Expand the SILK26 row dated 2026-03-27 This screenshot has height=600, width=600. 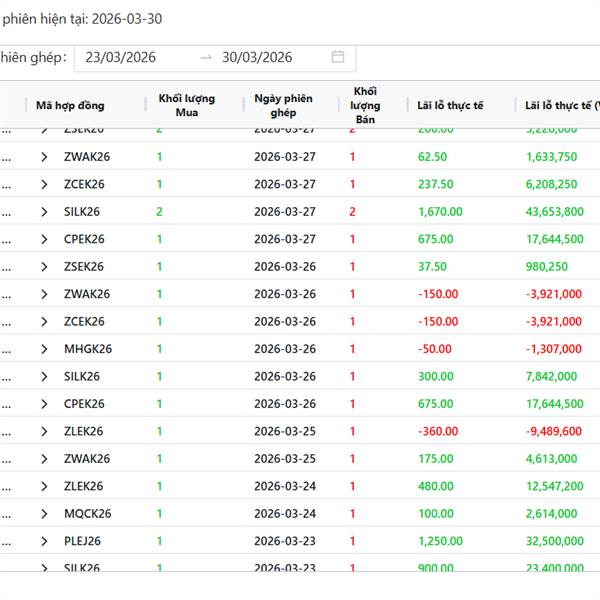pyautogui.click(x=44, y=212)
